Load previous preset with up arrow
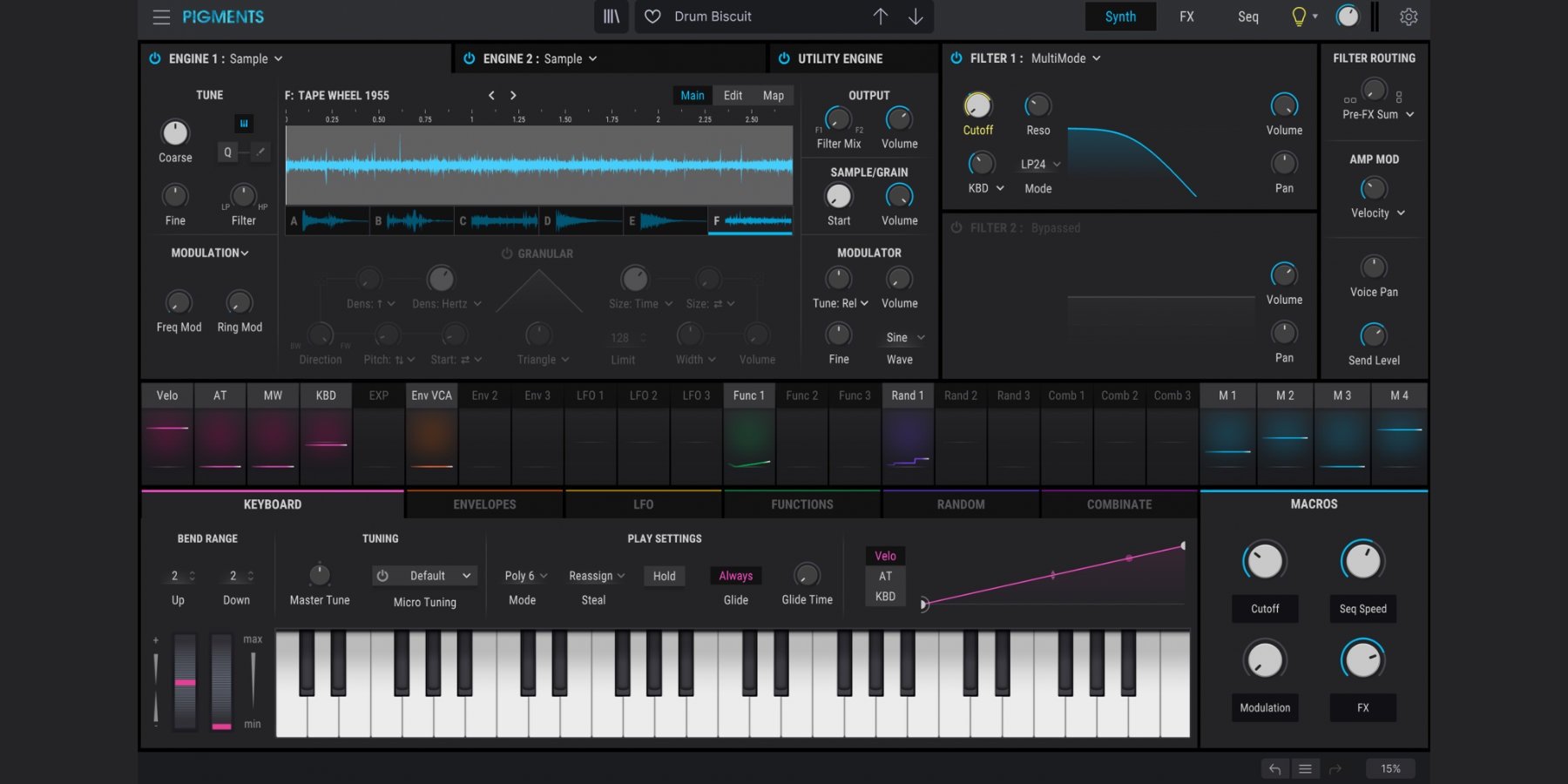The width and height of the screenshot is (1568, 784). [x=881, y=17]
